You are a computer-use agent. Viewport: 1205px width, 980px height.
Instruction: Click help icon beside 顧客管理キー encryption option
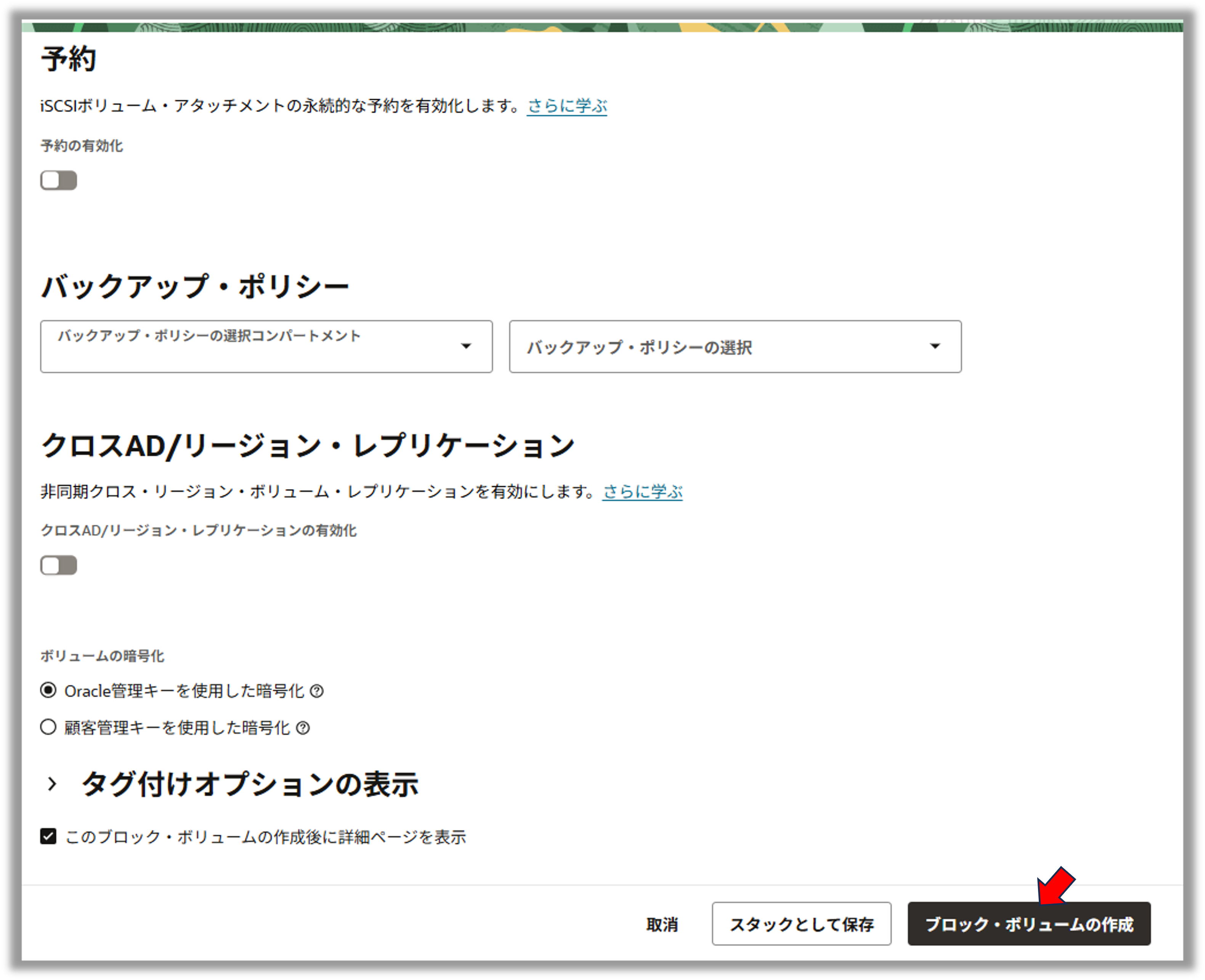coord(303,728)
